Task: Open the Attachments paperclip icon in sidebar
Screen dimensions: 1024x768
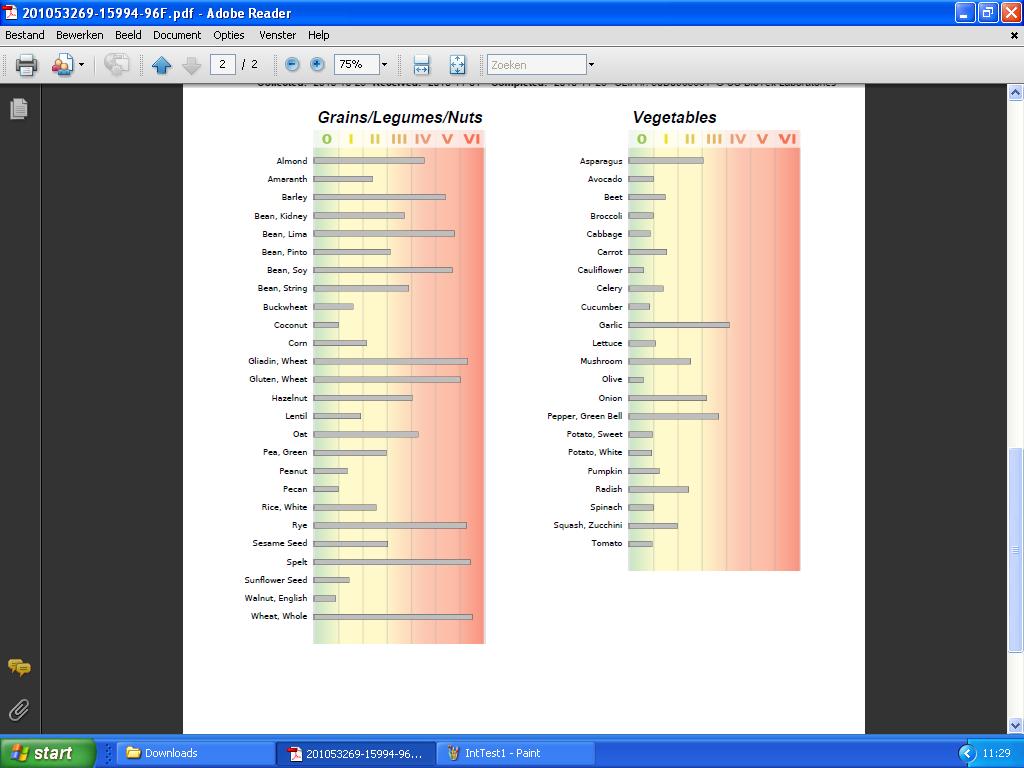Action: (19, 710)
